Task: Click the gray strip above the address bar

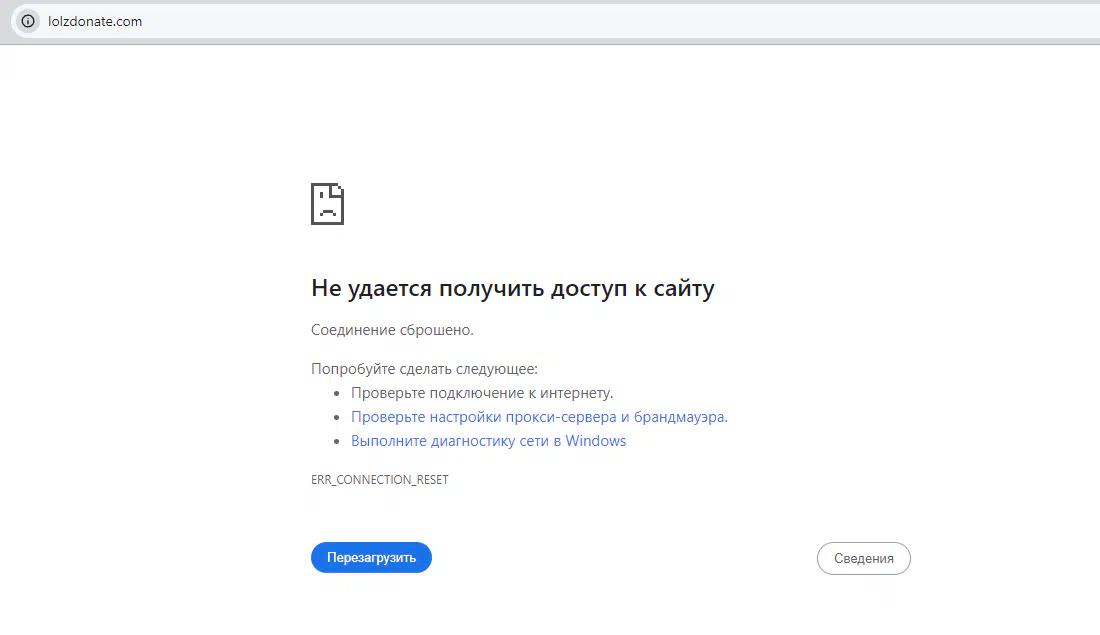Action: point(550,2)
